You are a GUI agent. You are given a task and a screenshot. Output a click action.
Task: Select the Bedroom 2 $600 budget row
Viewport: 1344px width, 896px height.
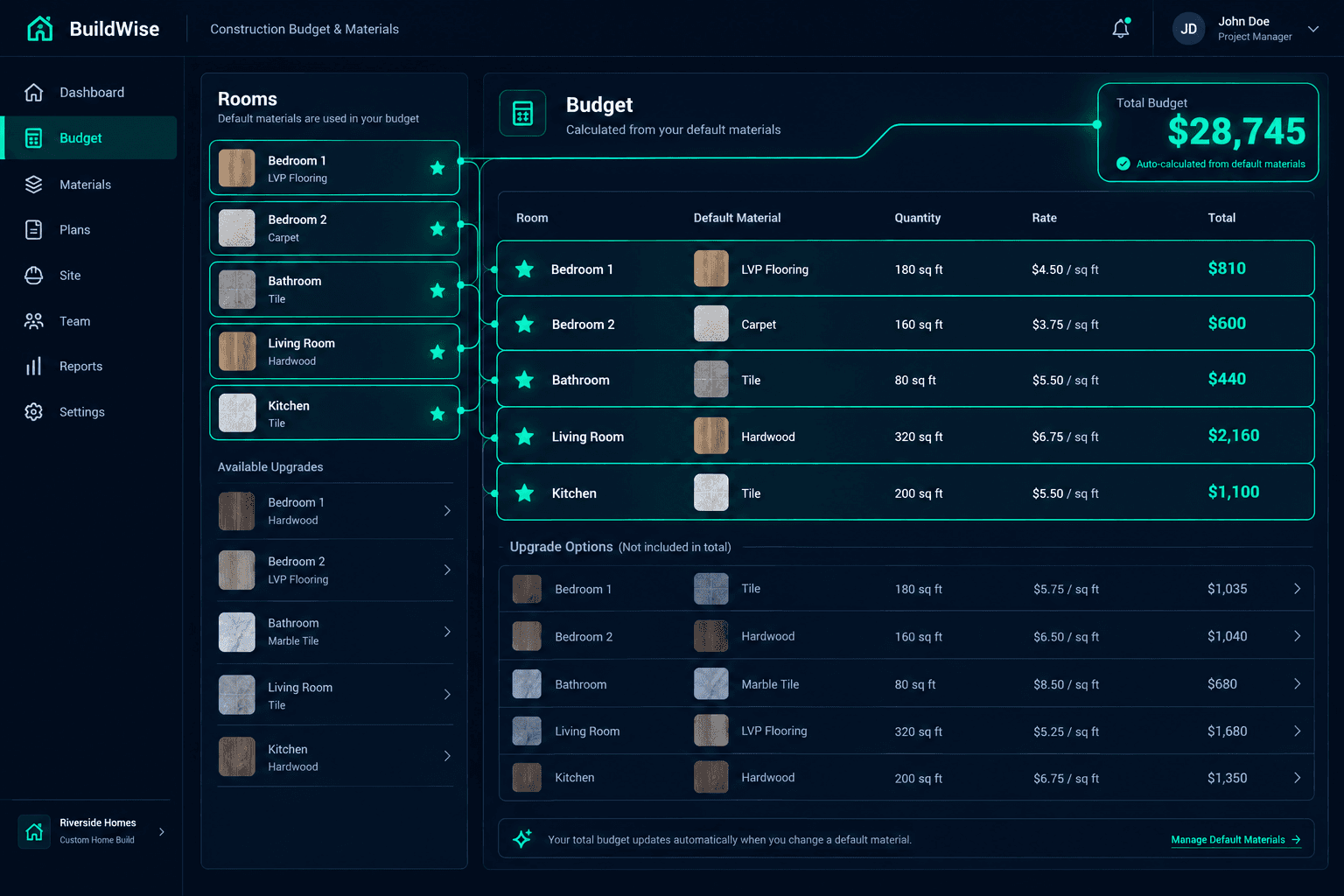[906, 324]
